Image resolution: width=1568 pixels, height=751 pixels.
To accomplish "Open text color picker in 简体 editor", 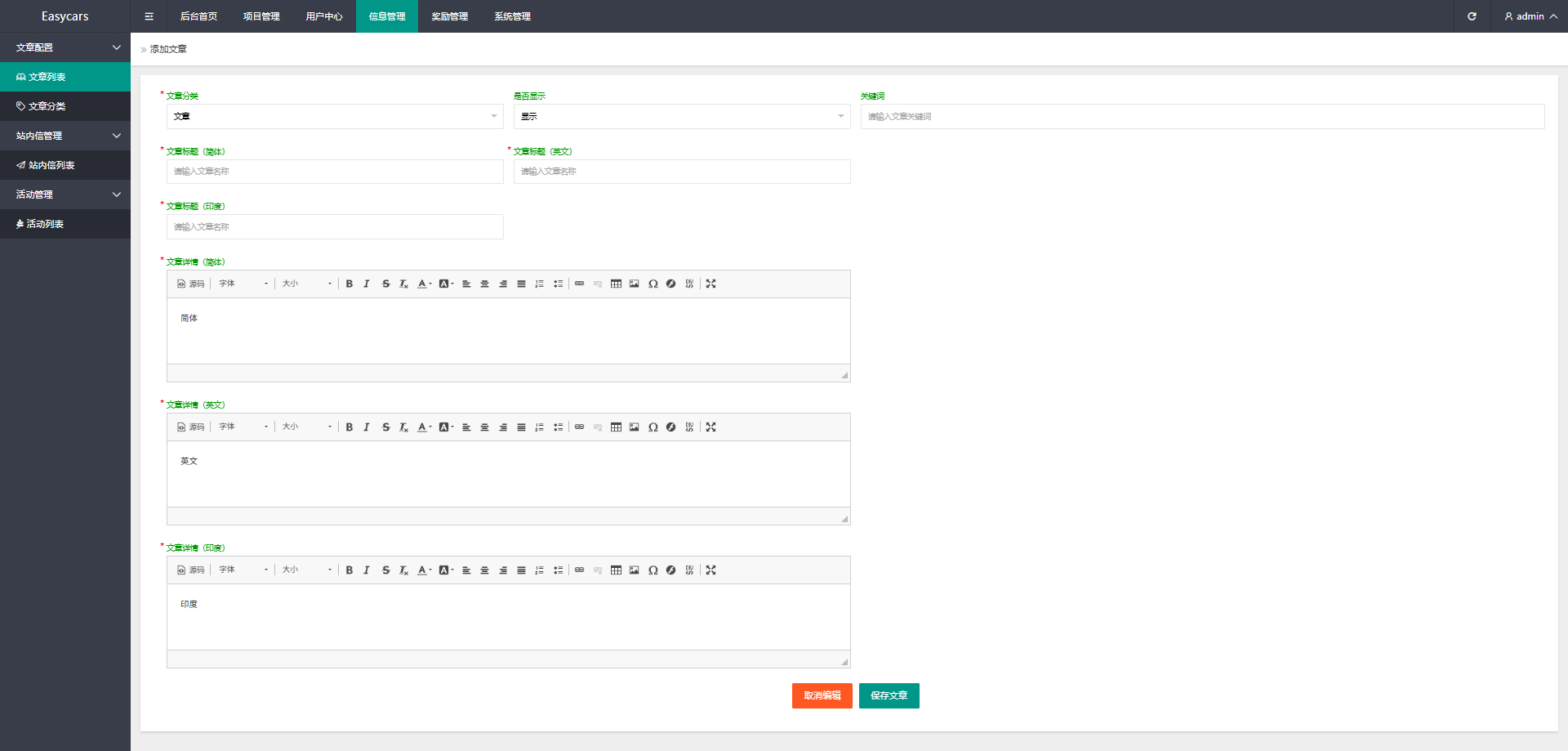I will point(423,284).
